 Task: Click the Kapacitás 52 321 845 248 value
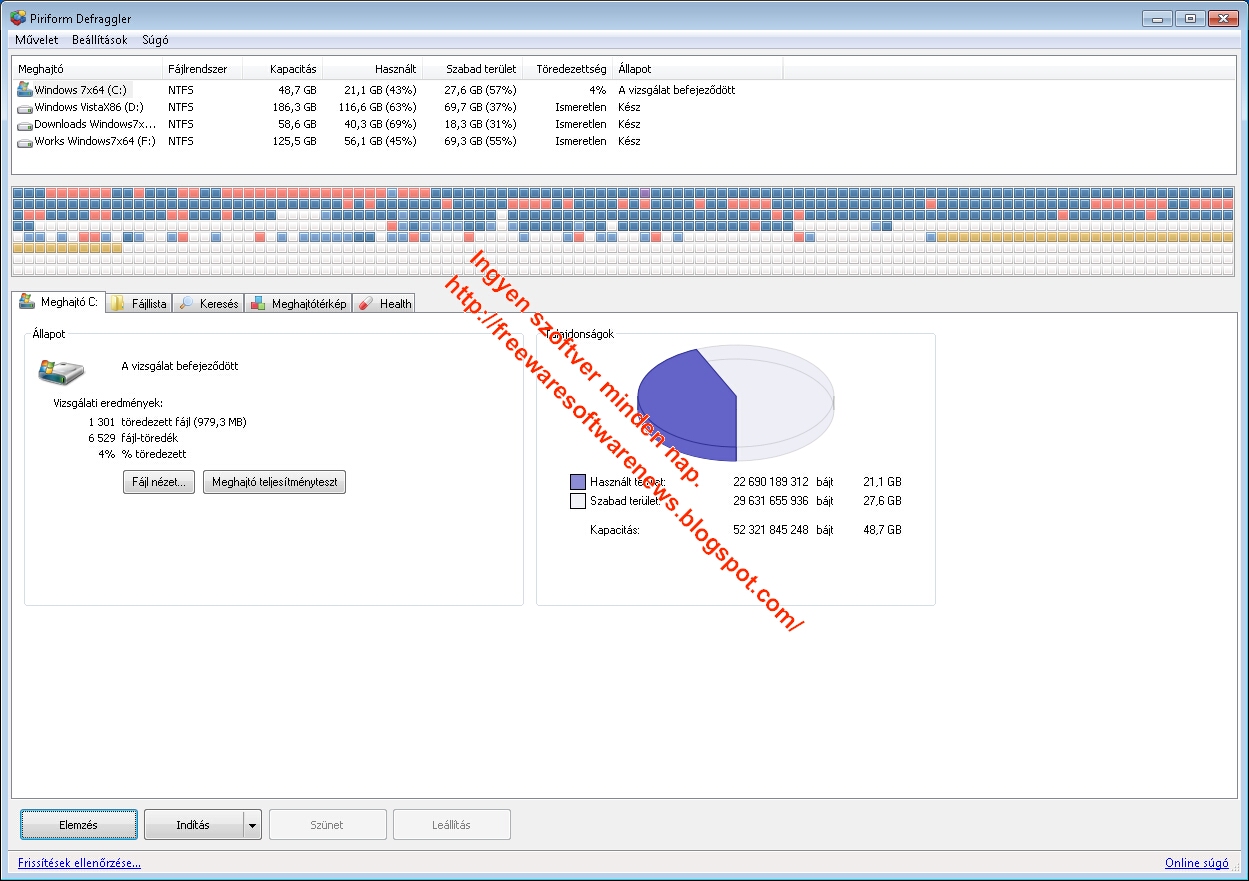(x=771, y=530)
